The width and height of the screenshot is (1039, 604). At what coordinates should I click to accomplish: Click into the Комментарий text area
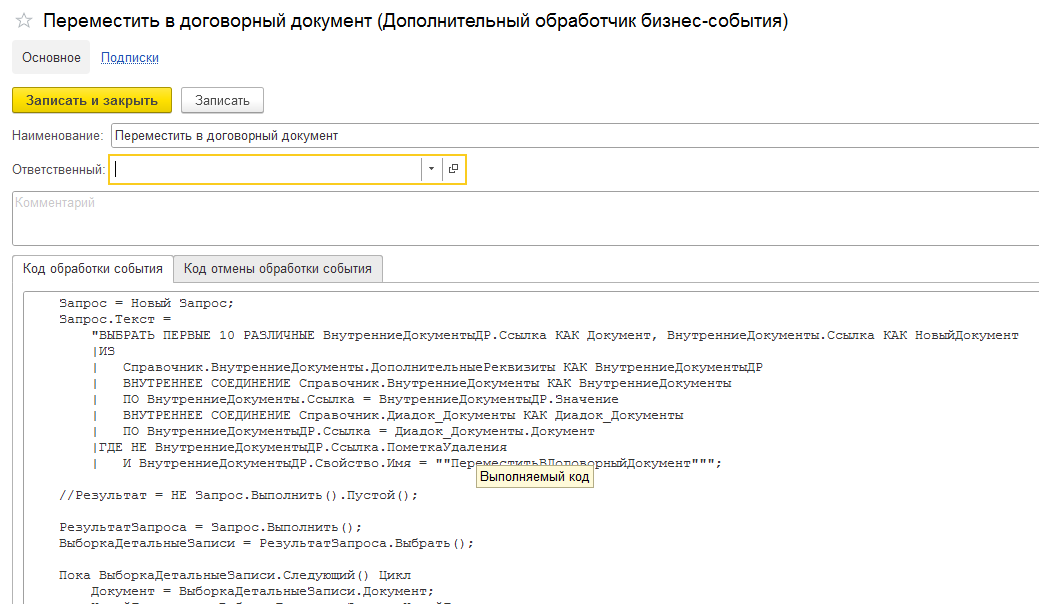point(525,219)
